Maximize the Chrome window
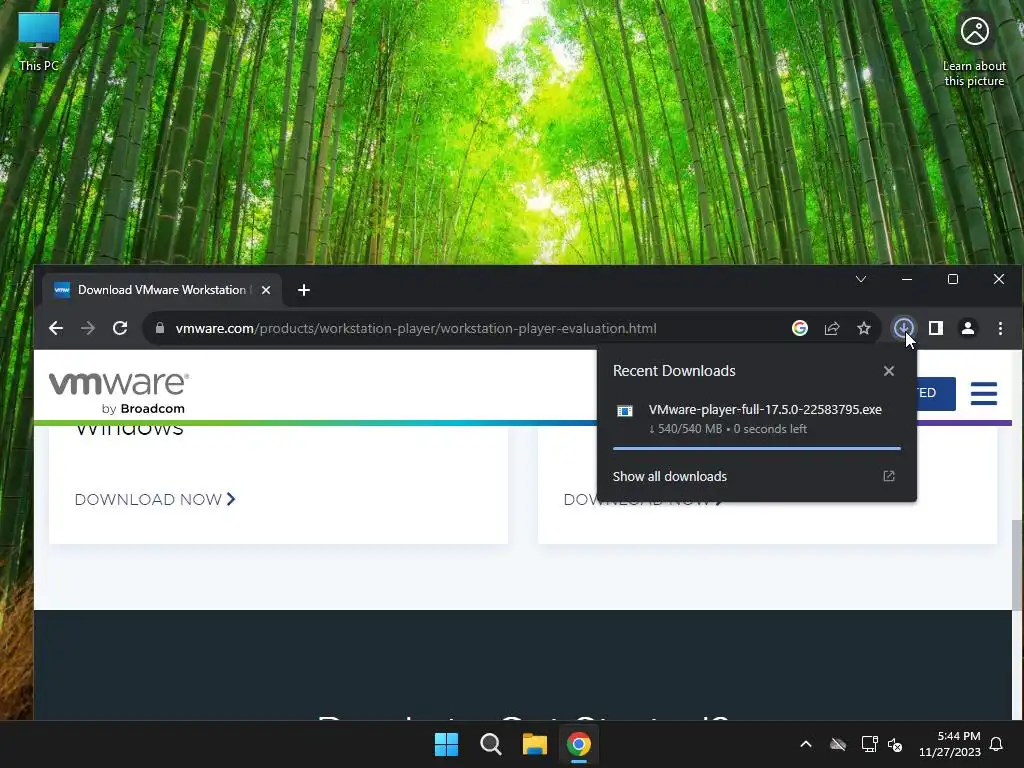 [953, 280]
